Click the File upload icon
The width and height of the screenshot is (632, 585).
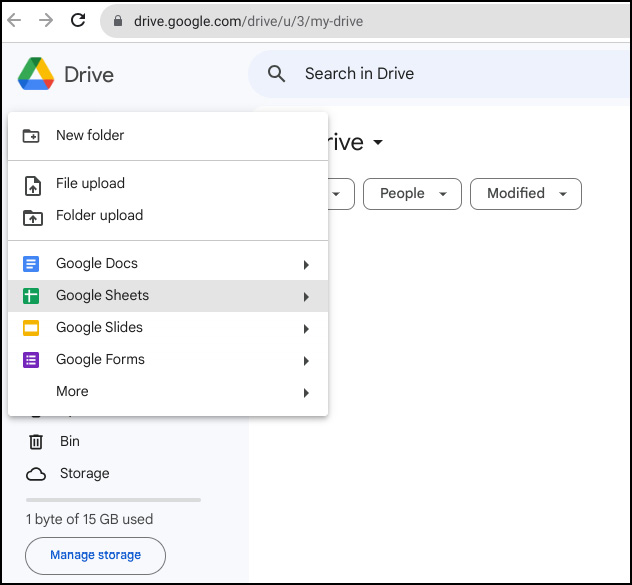tap(33, 186)
